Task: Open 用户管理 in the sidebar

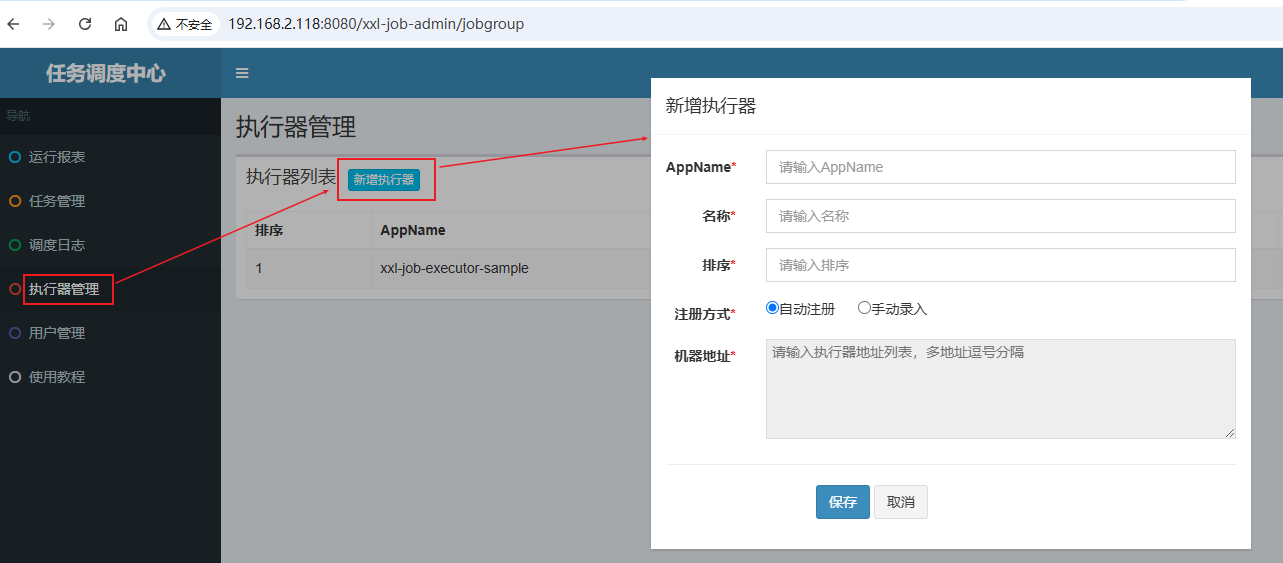Action: click(110, 333)
